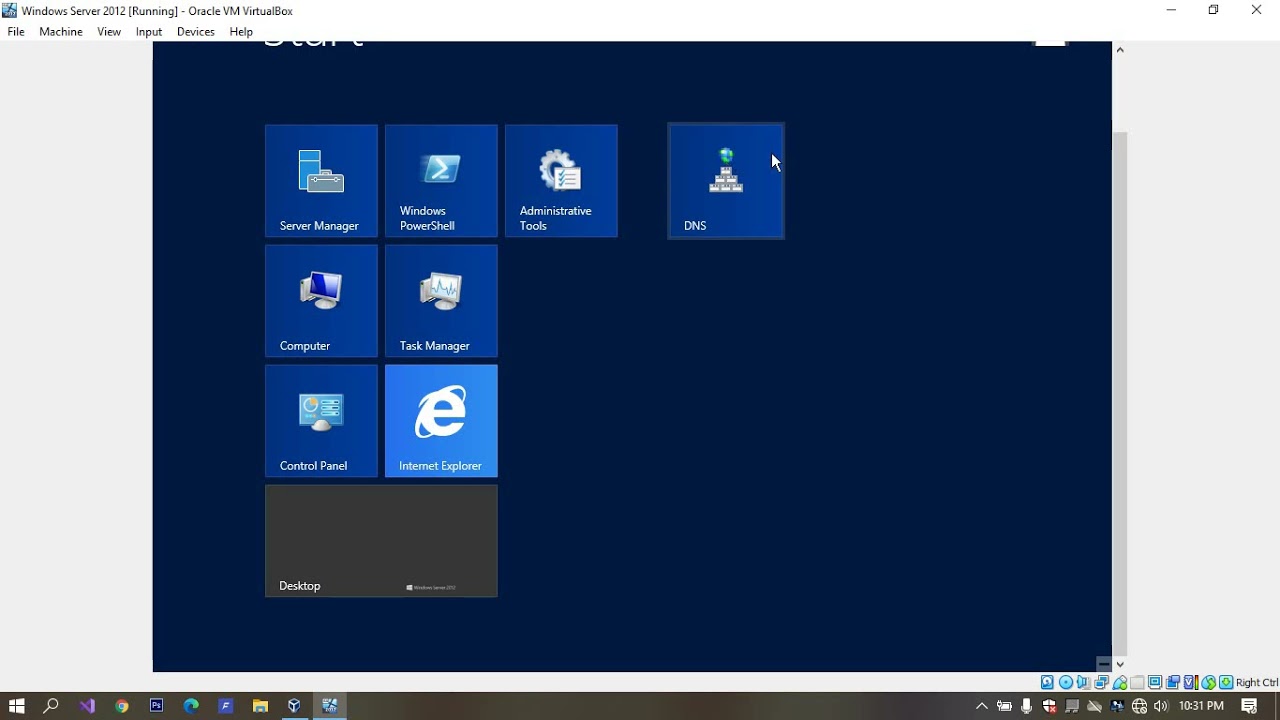Click the CPU virtualization V indicator
Screen dimensions: 1280x720
pyautogui.click(x=1190, y=682)
